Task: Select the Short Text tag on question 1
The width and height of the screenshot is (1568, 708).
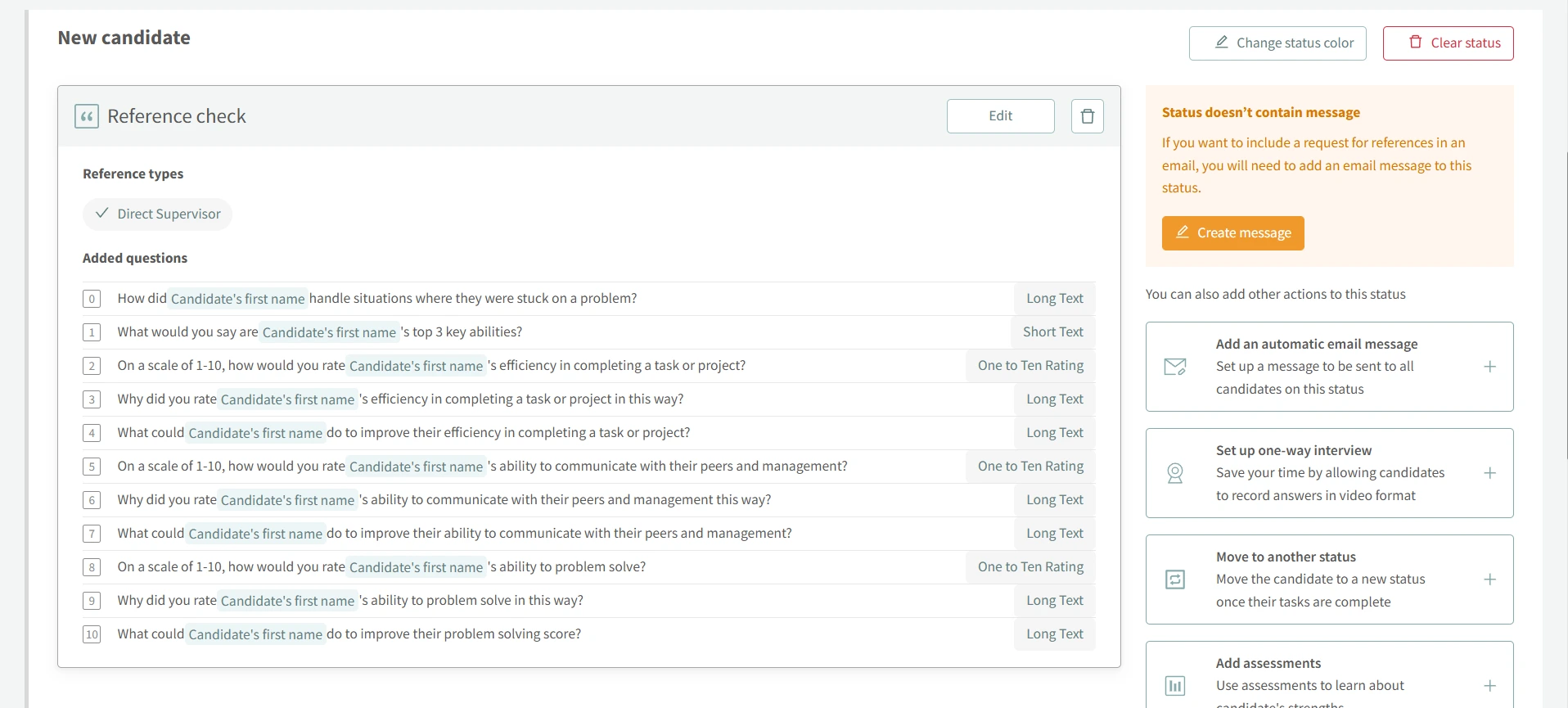Action: [x=1052, y=332]
